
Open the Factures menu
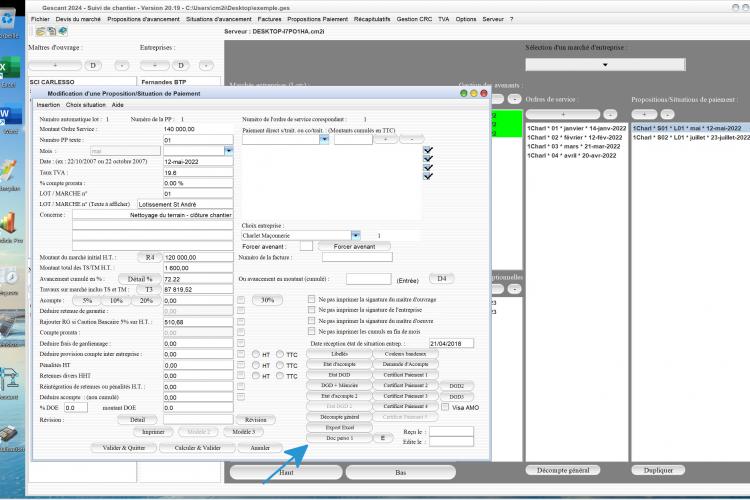(x=269, y=19)
